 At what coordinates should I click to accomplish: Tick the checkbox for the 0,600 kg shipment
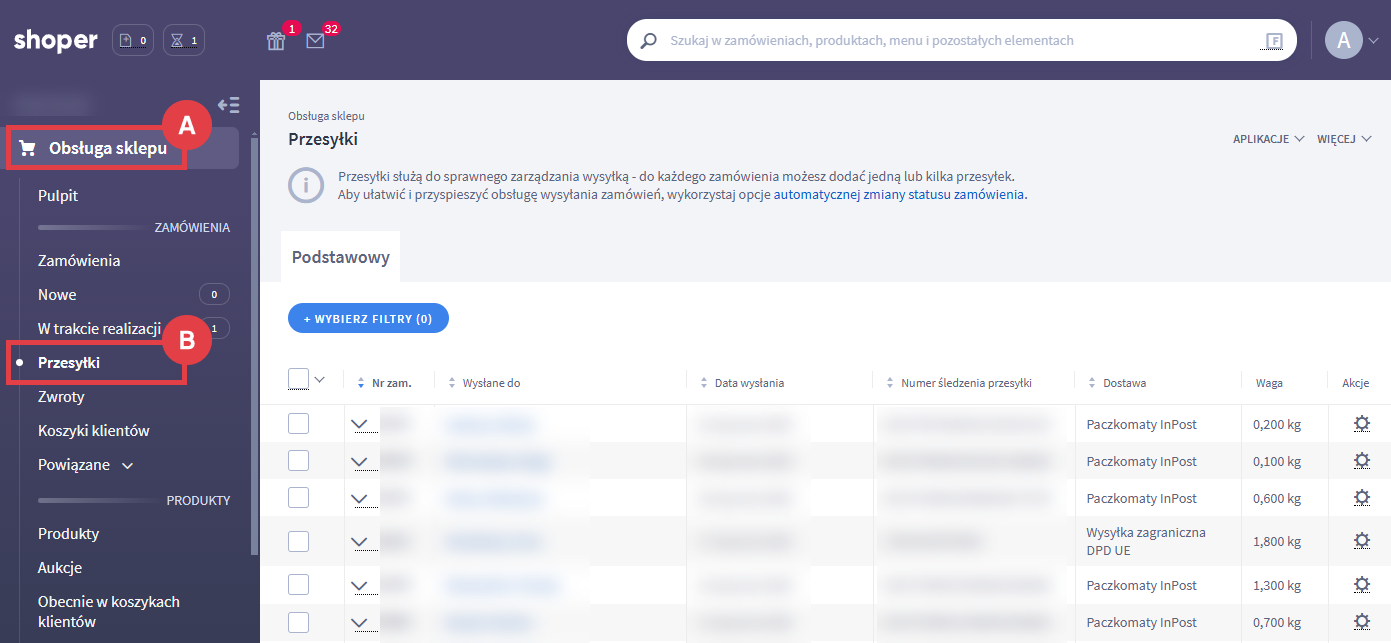coord(298,498)
